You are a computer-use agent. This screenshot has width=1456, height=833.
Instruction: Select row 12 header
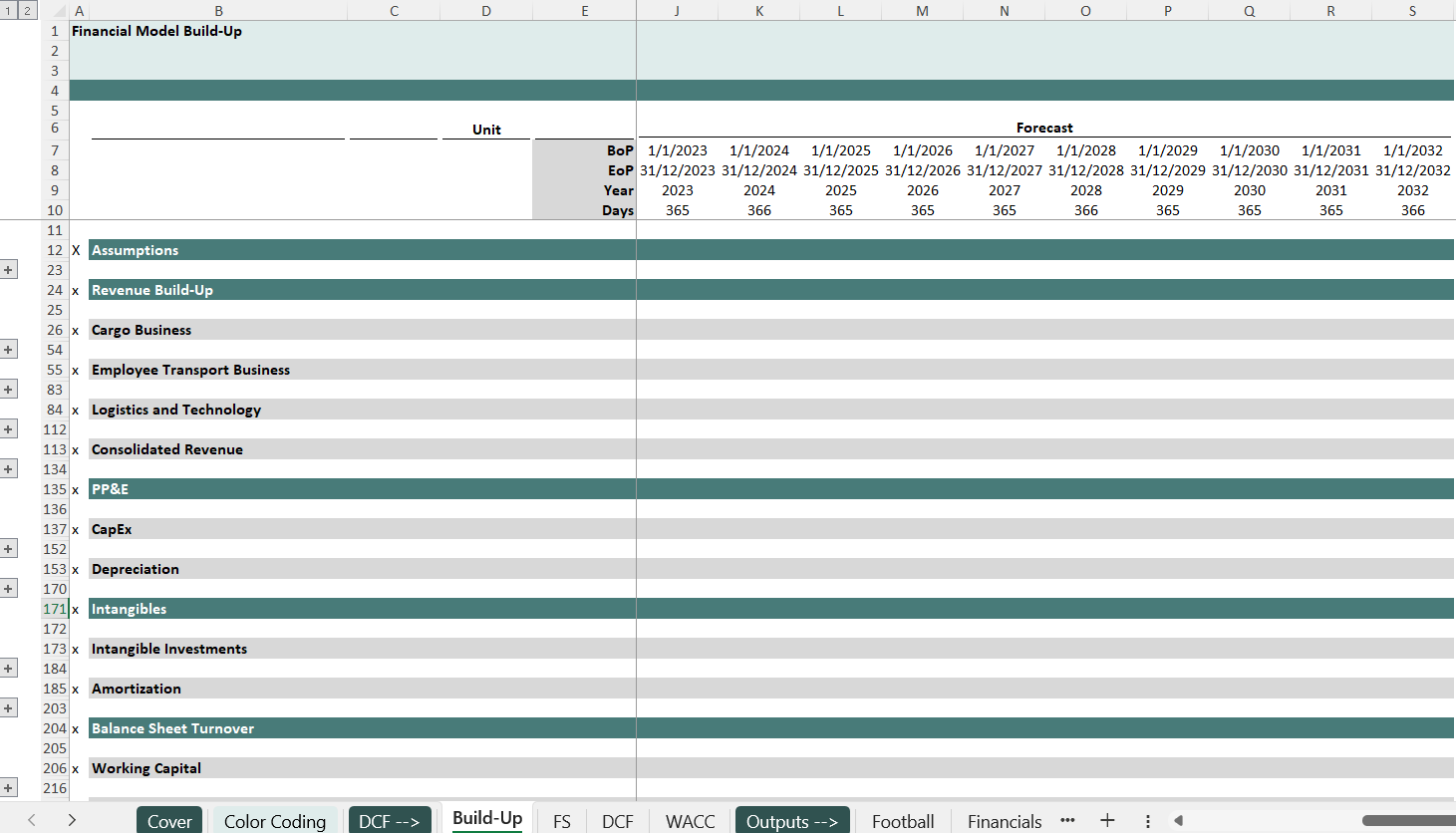[x=54, y=250]
